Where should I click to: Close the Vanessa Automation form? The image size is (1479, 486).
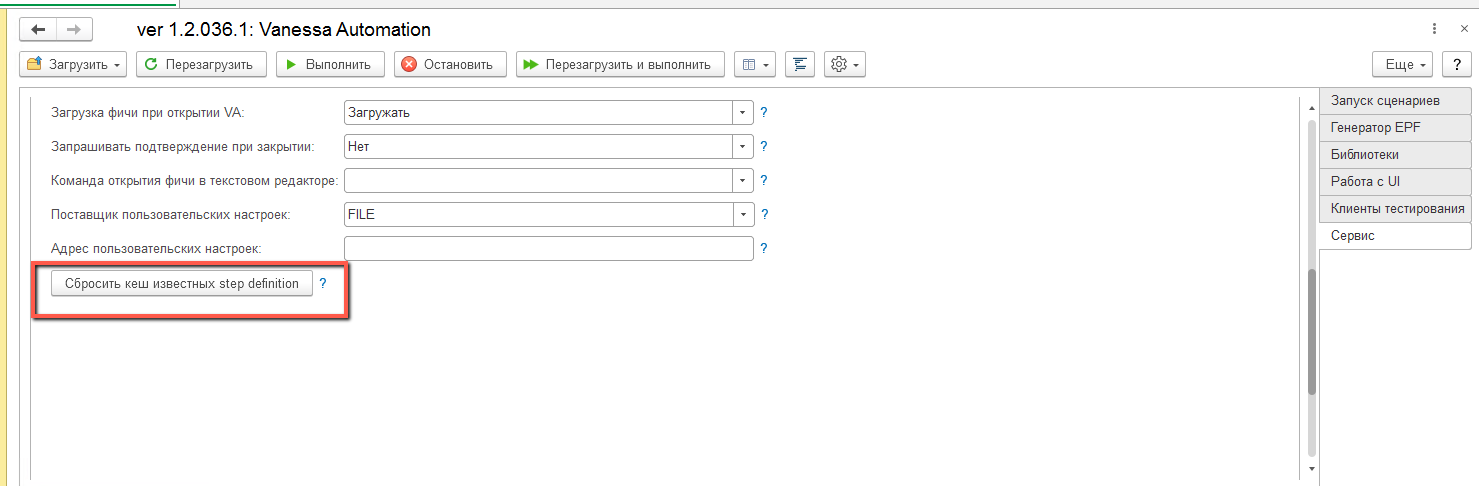pos(1462,29)
